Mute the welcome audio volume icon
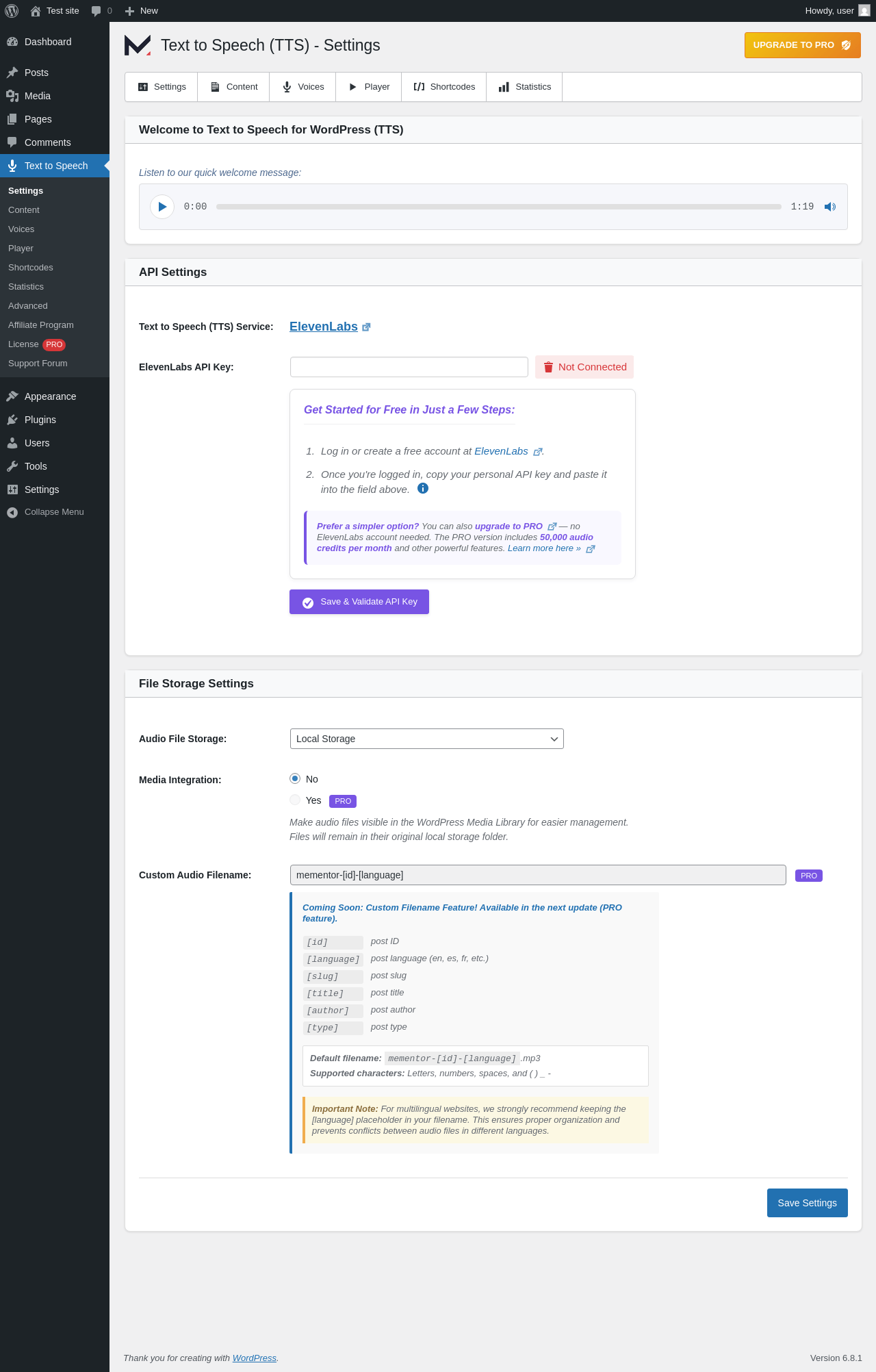 point(830,207)
